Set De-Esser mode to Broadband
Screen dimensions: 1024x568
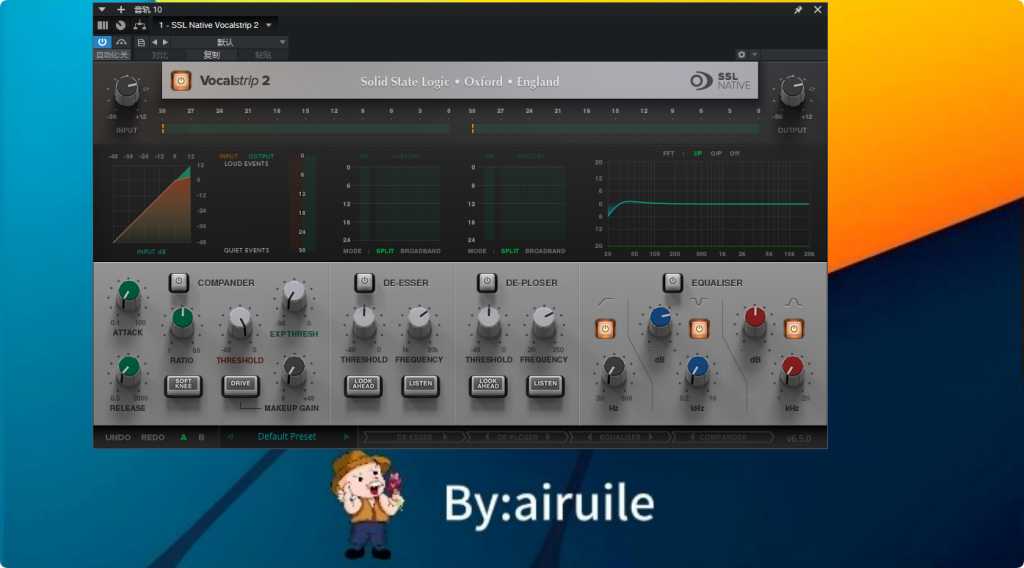[420, 251]
